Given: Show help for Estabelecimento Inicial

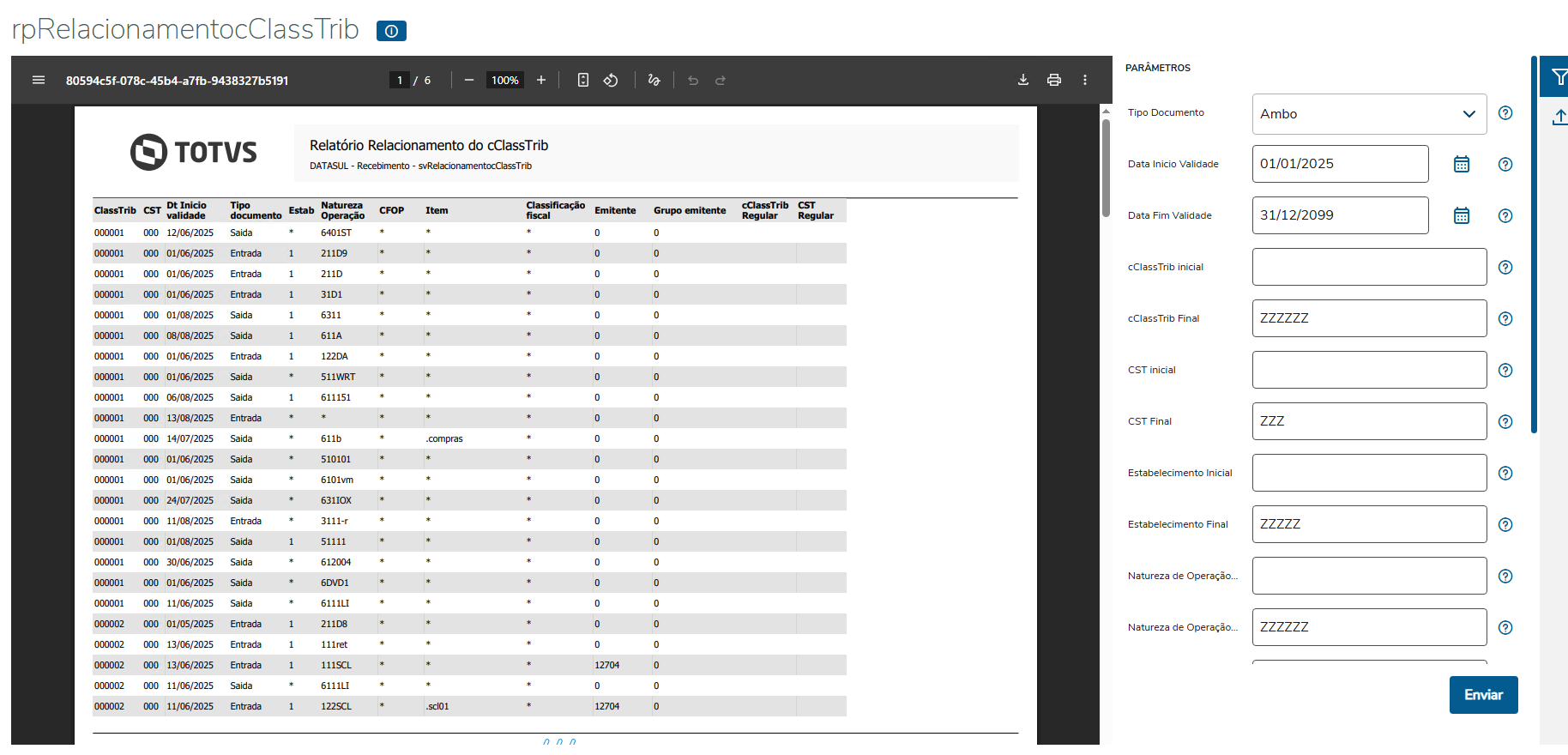Looking at the screenshot, I should pyautogui.click(x=1505, y=474).
